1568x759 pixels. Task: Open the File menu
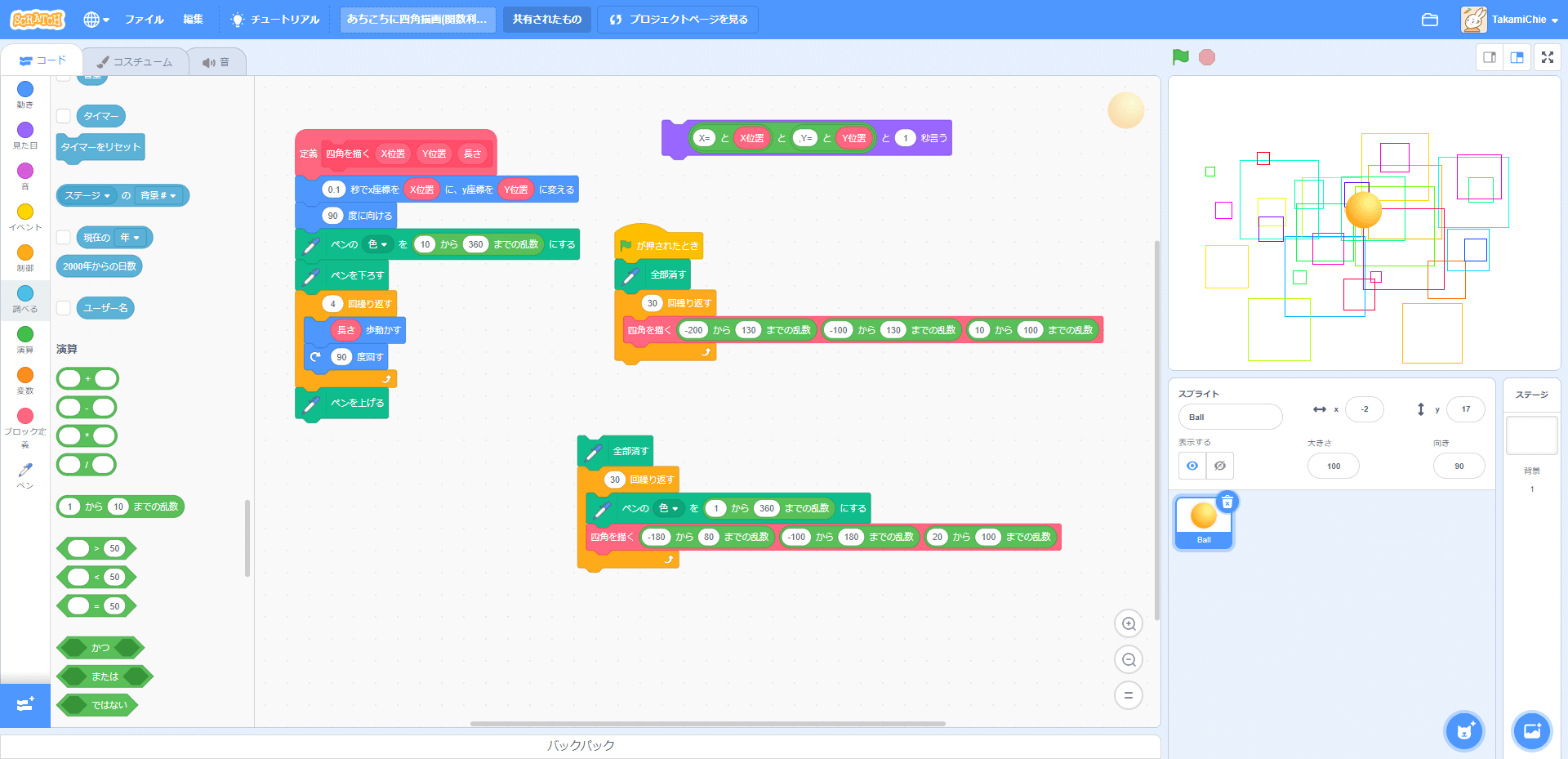pyautogui.click(x=144, y=20)
